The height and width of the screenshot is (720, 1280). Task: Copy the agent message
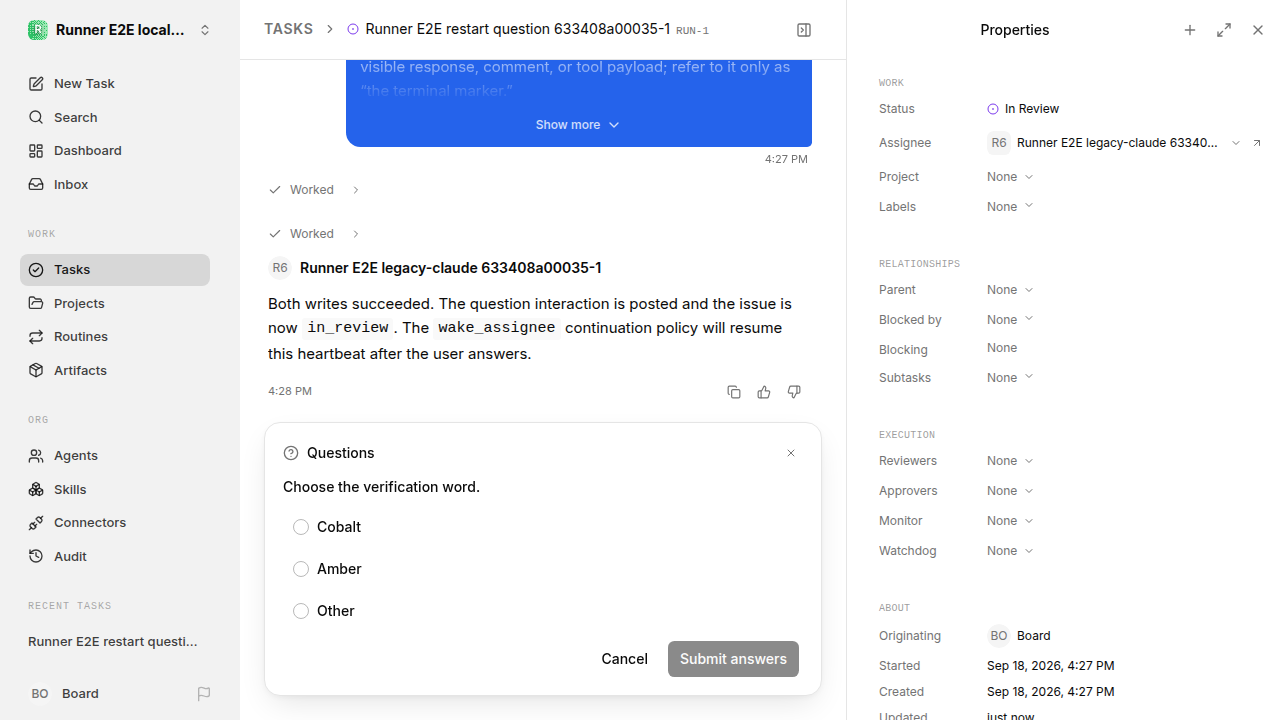pos(734,392)
